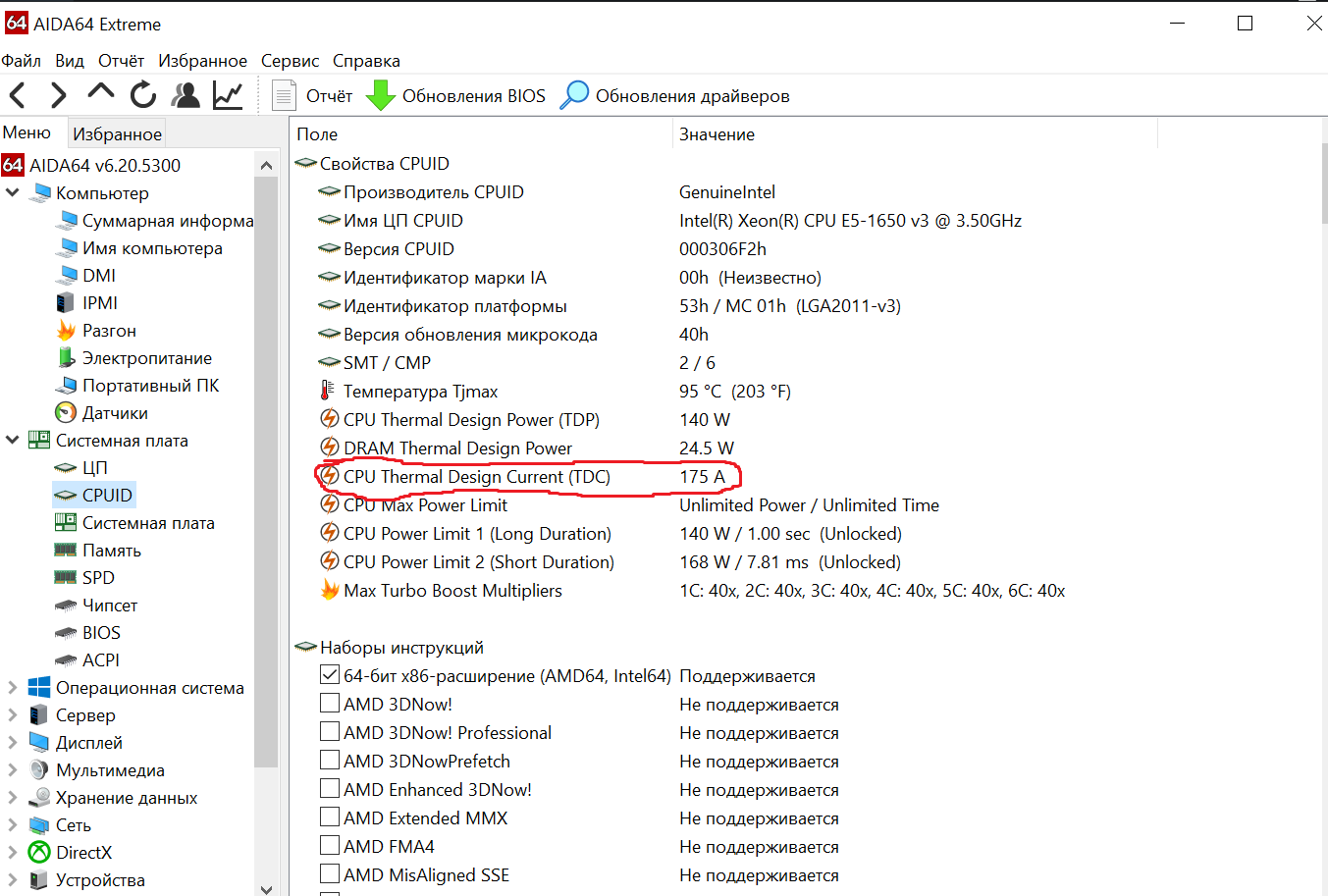Toggle the AMD 3DNowPrefetch checkbox

tap(330, 761)
